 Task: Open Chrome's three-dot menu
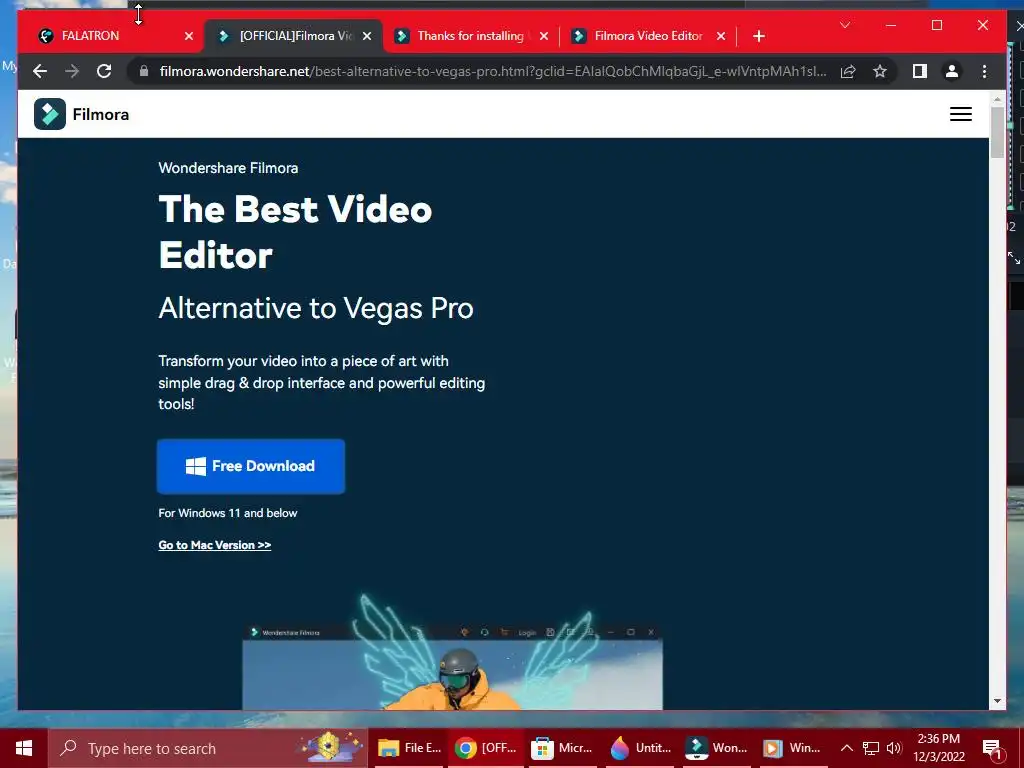tap(984, 71)
